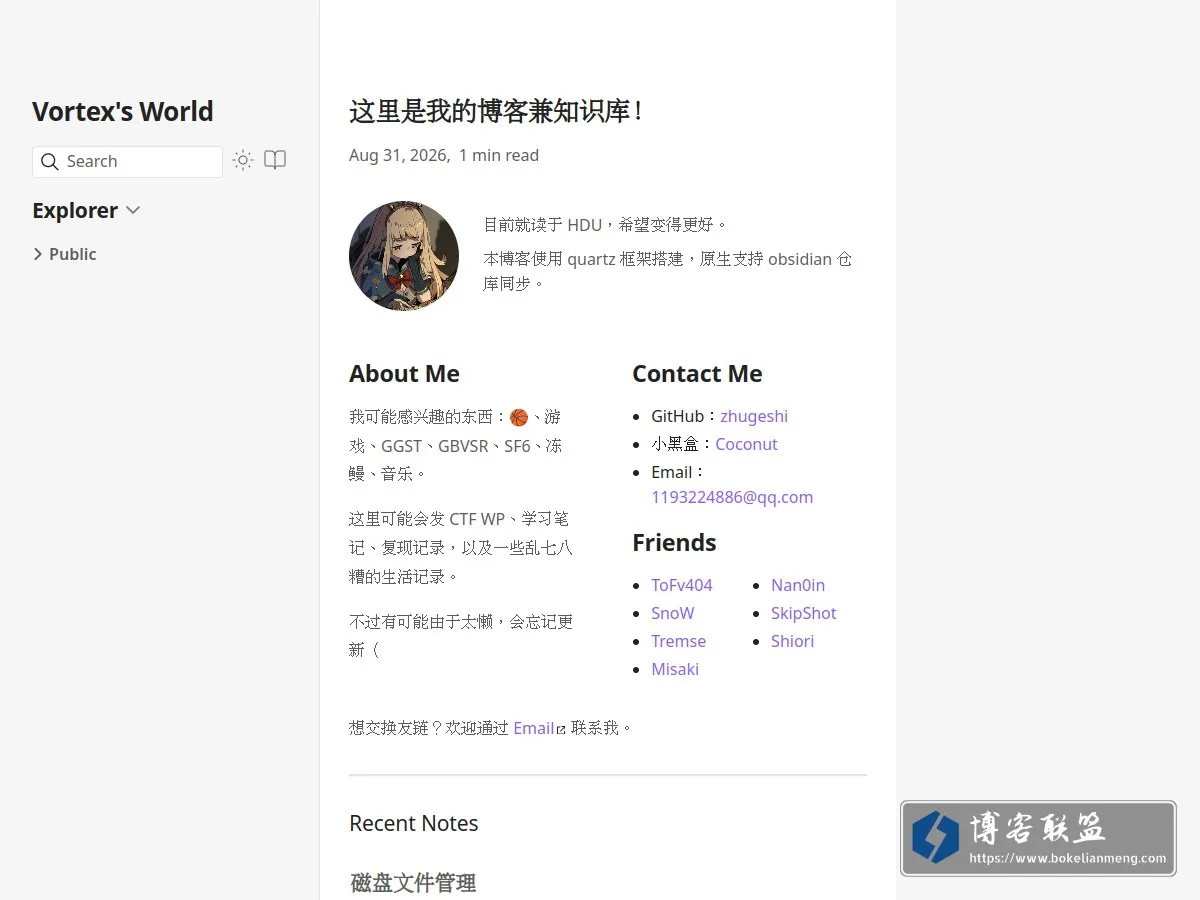Screen dimensions: 1200x900
Task: Click the Contact Me heading
Action: [697, 374]
